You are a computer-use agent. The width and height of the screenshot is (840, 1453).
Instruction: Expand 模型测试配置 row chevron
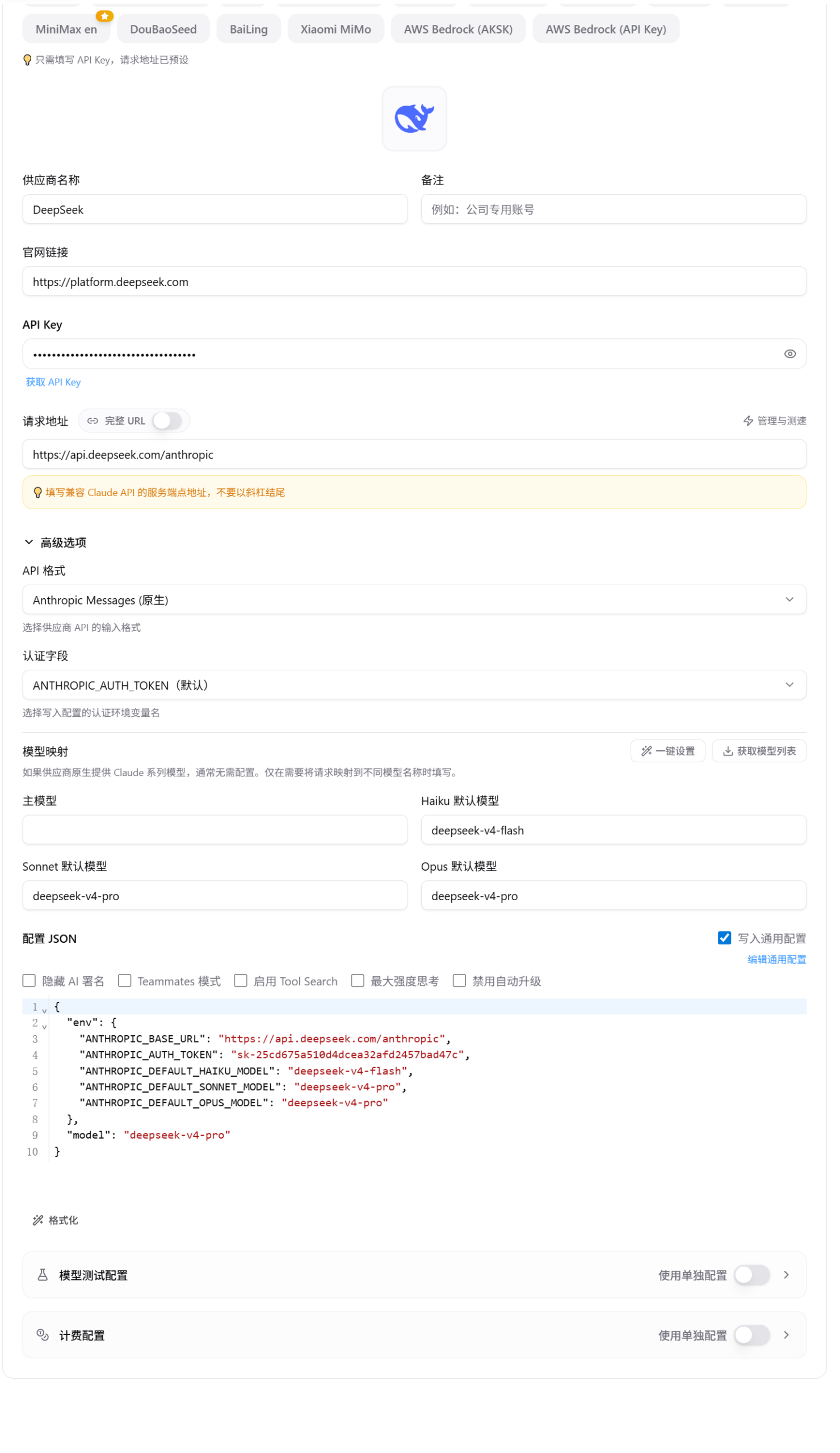tap(786, 1275)
